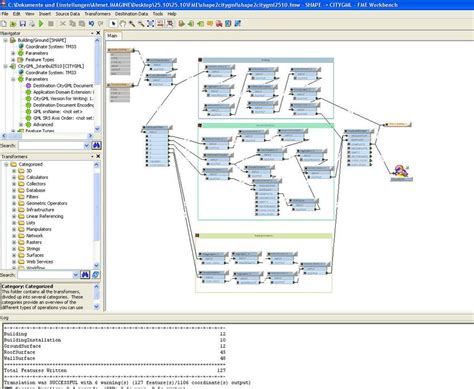The width and height of the screenshot is (474, 389).
Task: Save the workspace with the floppy icon
Action: 23,23
